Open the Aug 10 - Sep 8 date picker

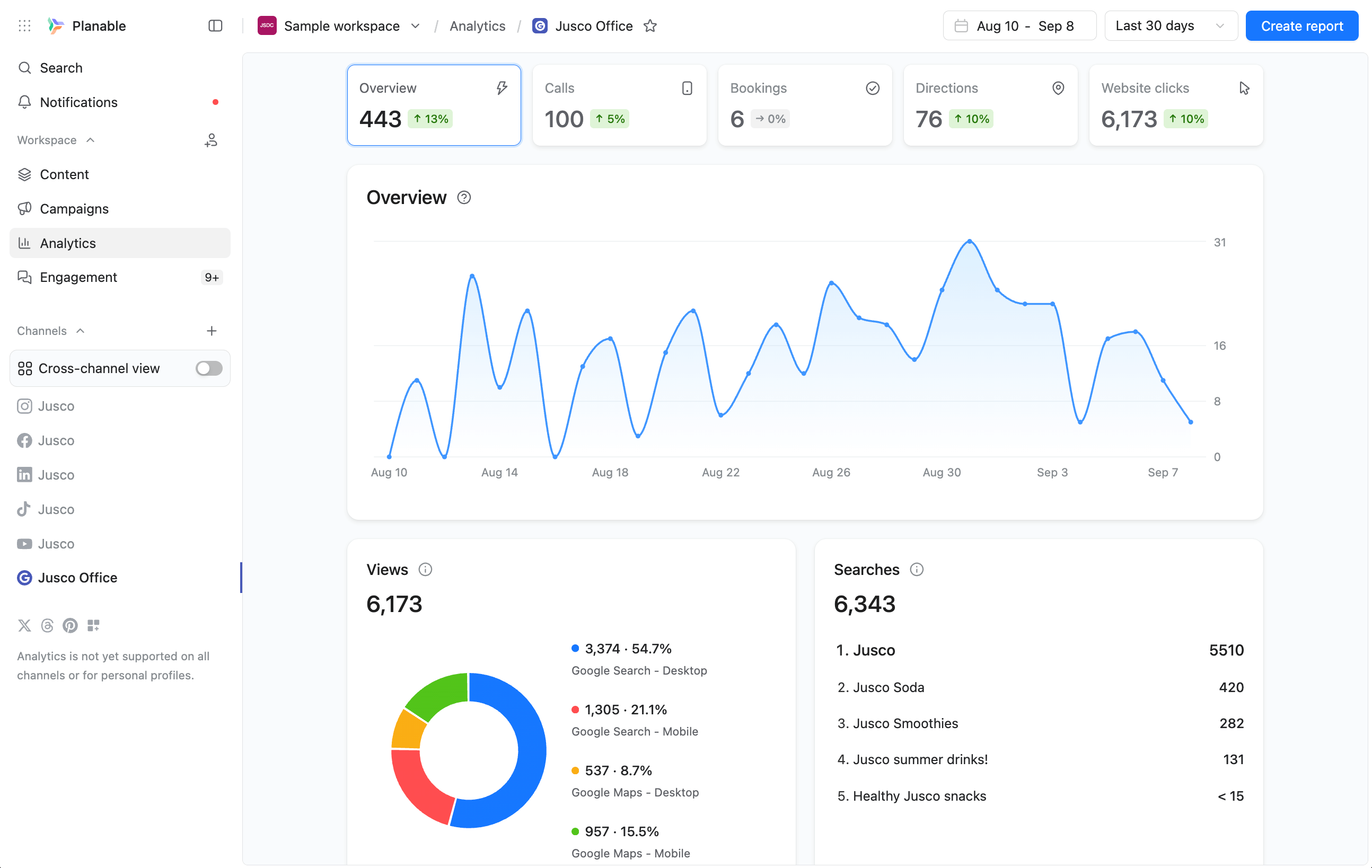[x=1019, y=25]
